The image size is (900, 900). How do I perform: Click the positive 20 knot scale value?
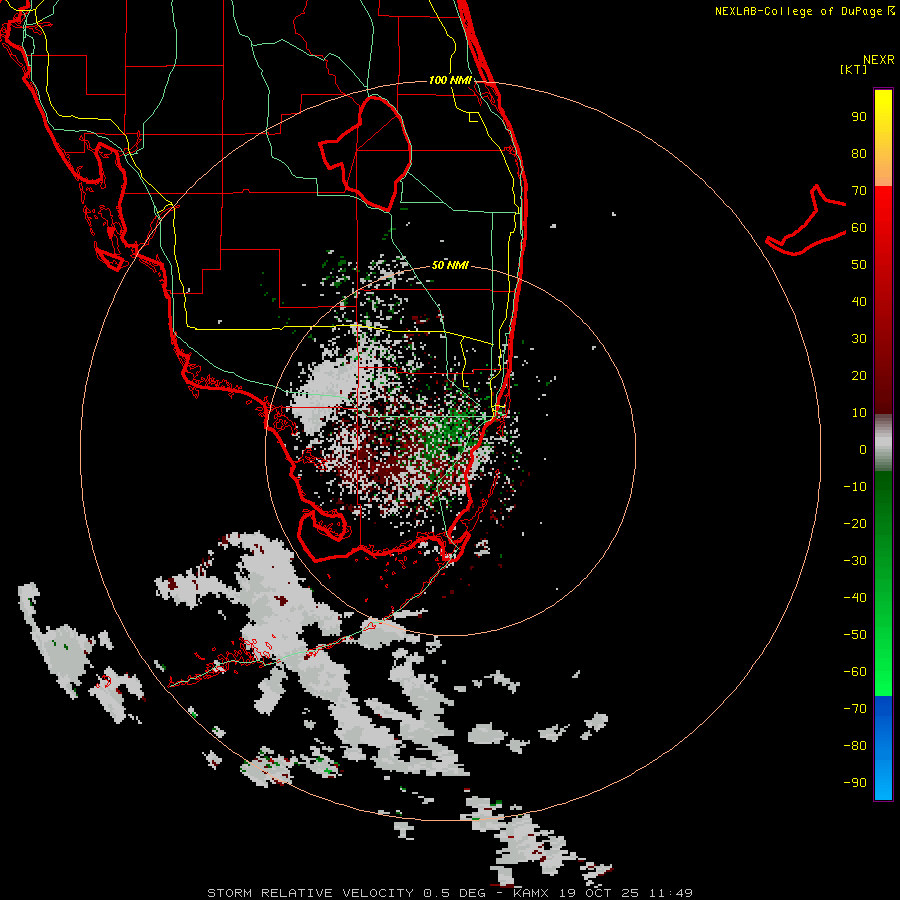pos(859,376)
